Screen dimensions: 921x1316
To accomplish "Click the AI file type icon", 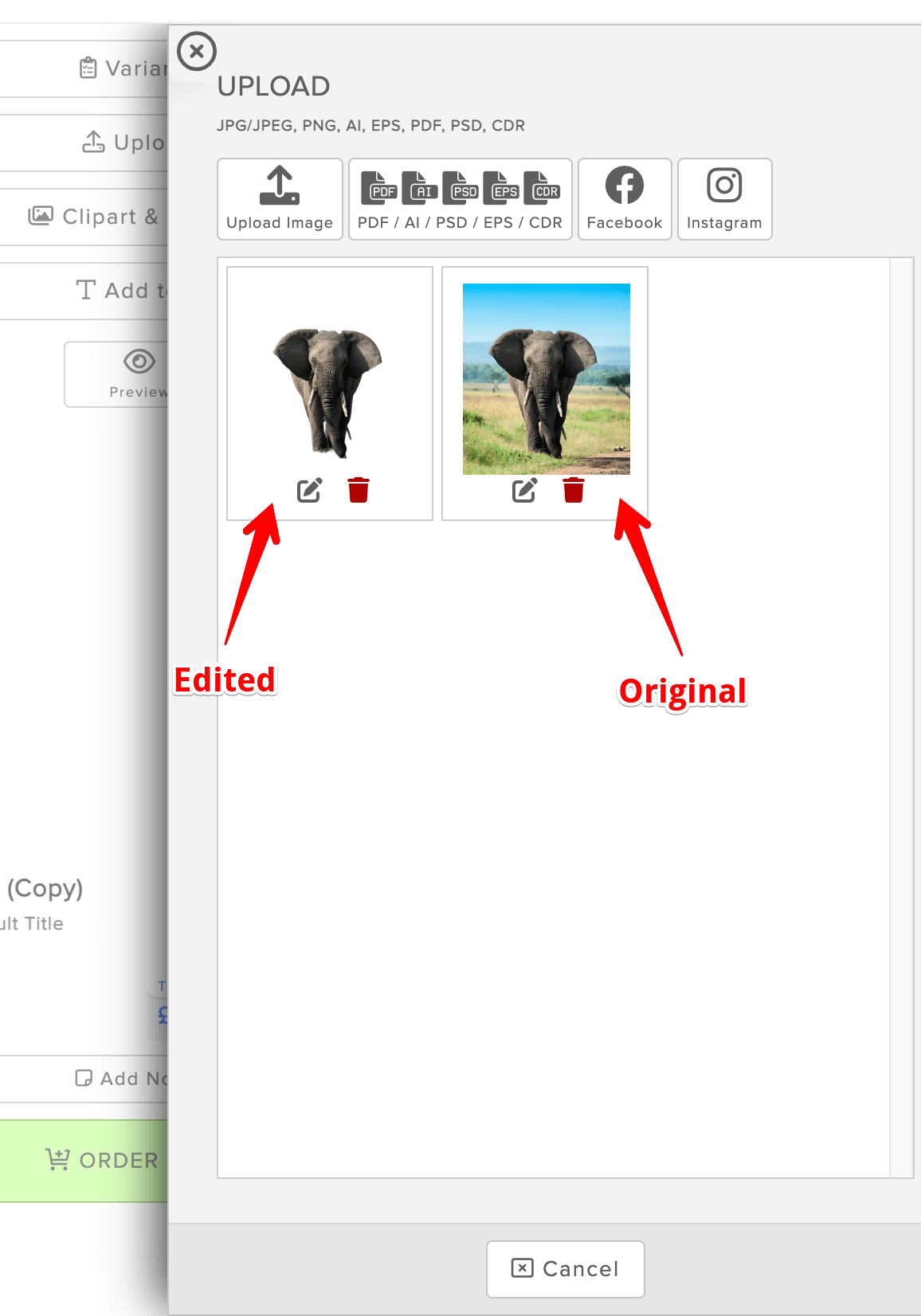I will point(420,188).
